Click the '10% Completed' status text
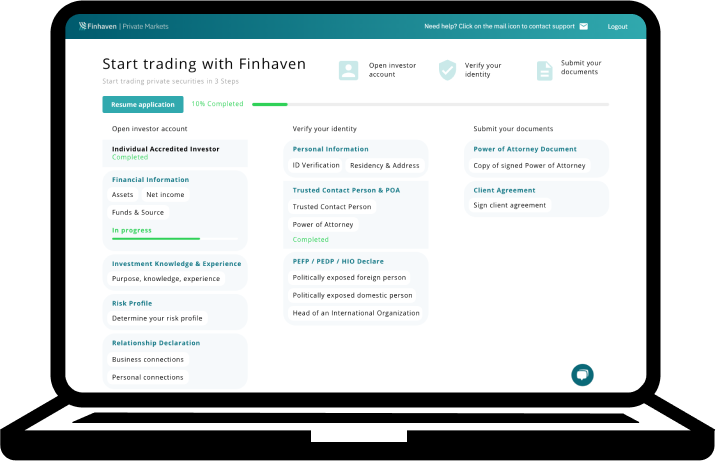This screenshot has height=461, width=716. click(217, 104)
